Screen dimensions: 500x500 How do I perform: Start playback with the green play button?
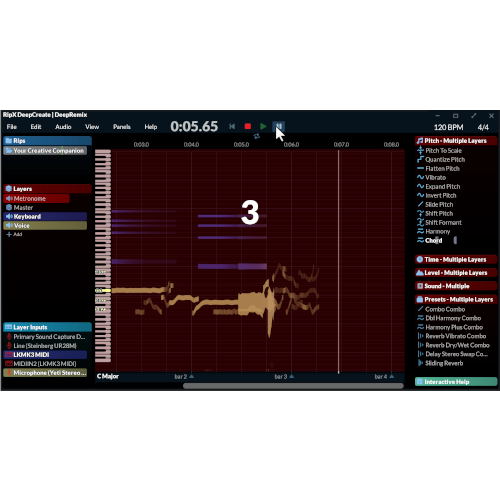263,126
